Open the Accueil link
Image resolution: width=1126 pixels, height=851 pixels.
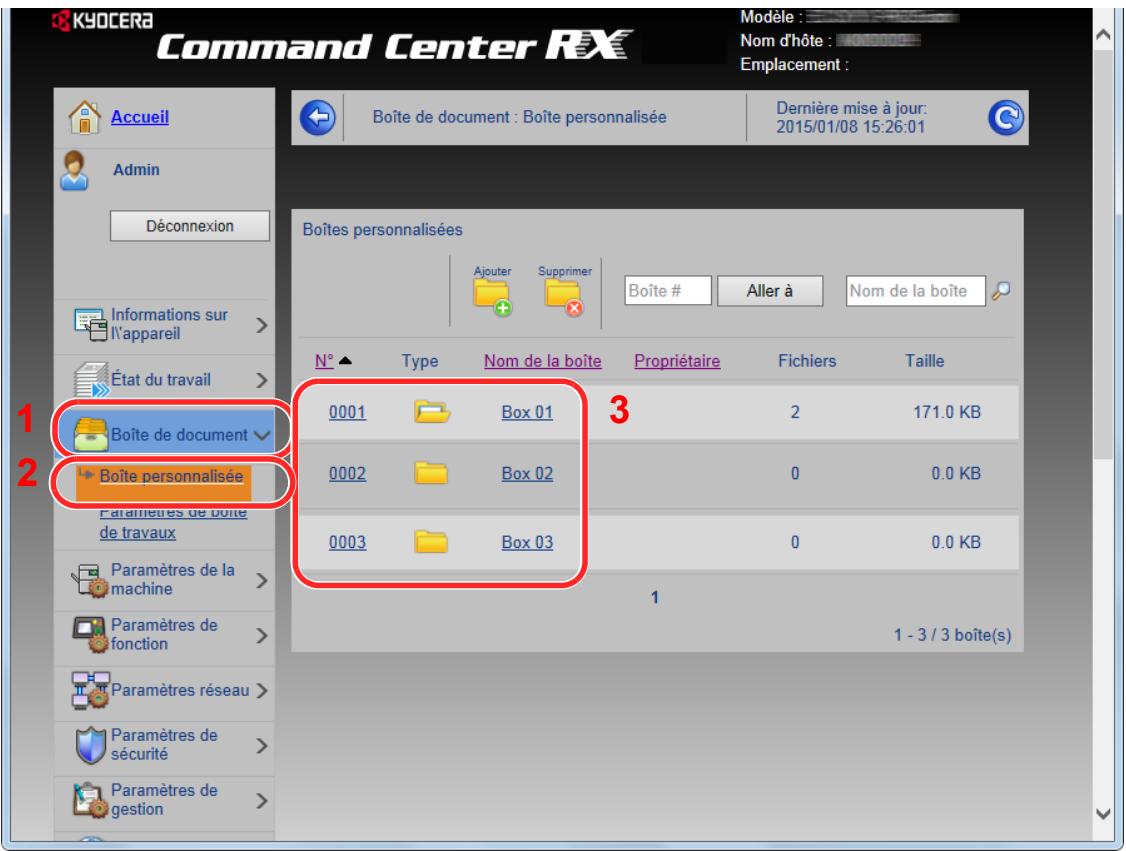tap(140, 117)
